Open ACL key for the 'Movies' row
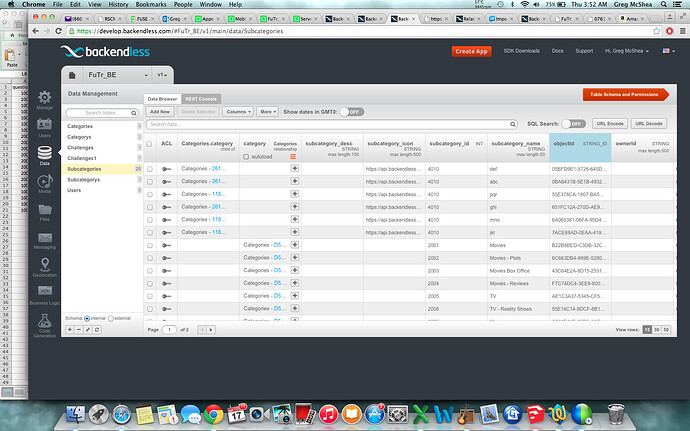 pyautogui.click(x=166, y=245)
